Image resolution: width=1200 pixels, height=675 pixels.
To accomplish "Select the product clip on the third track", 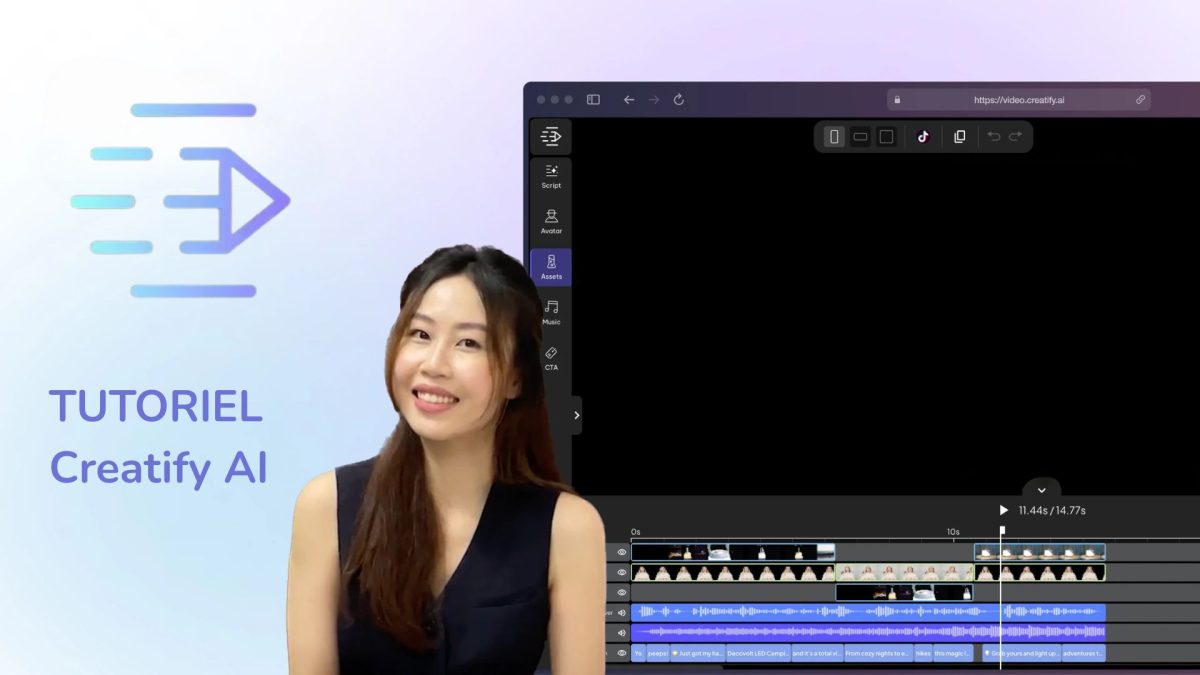I will pyautogui.click(x=904, y=593).
